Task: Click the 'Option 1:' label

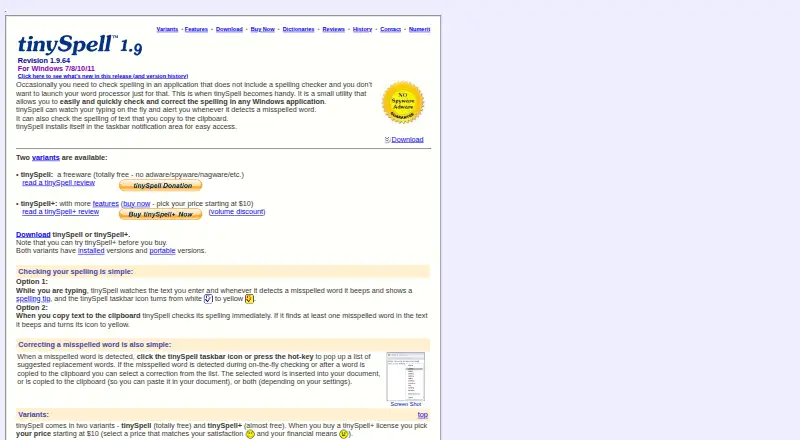Action: click(x=32, y=281)
